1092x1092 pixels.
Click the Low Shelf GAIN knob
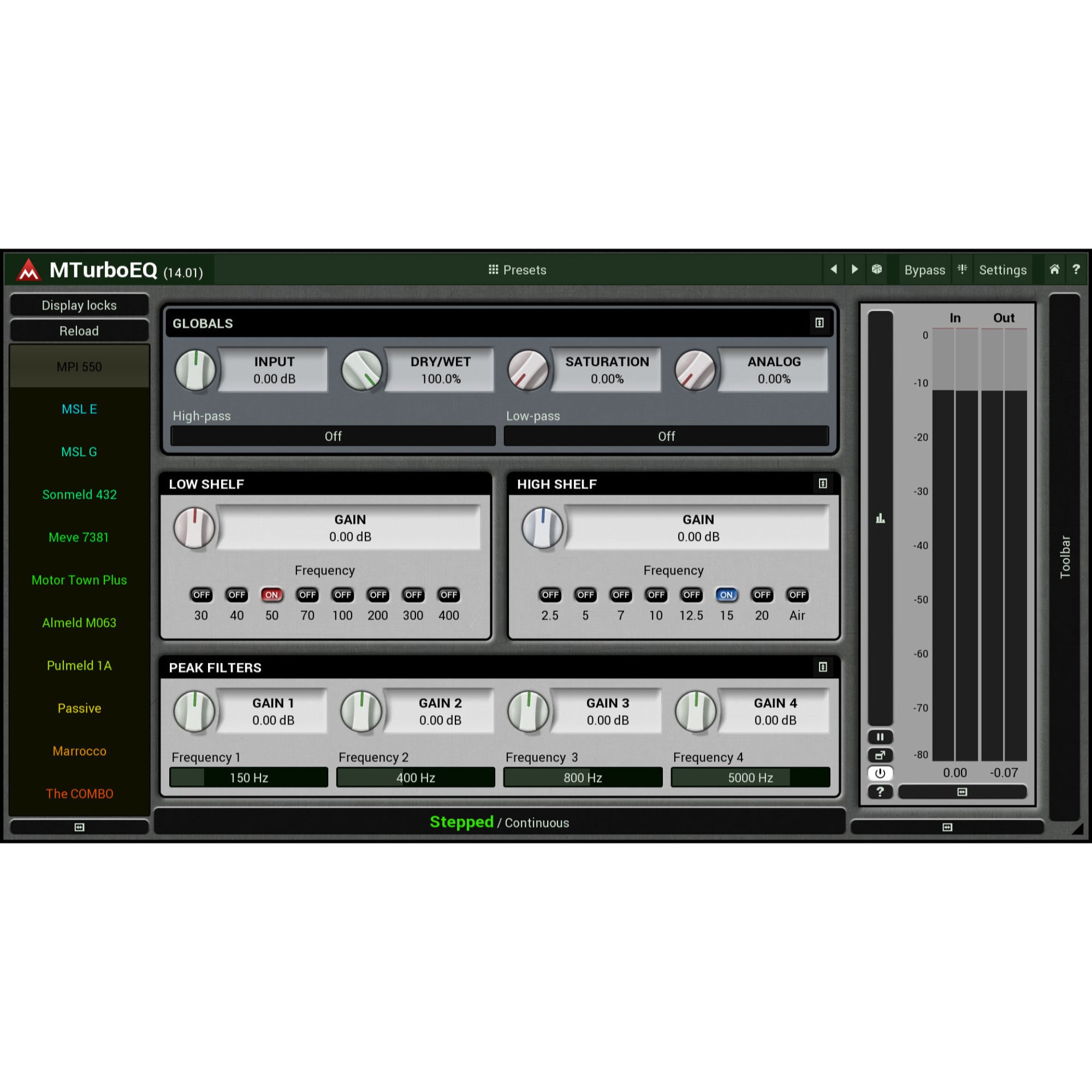(x=194, y=528)
